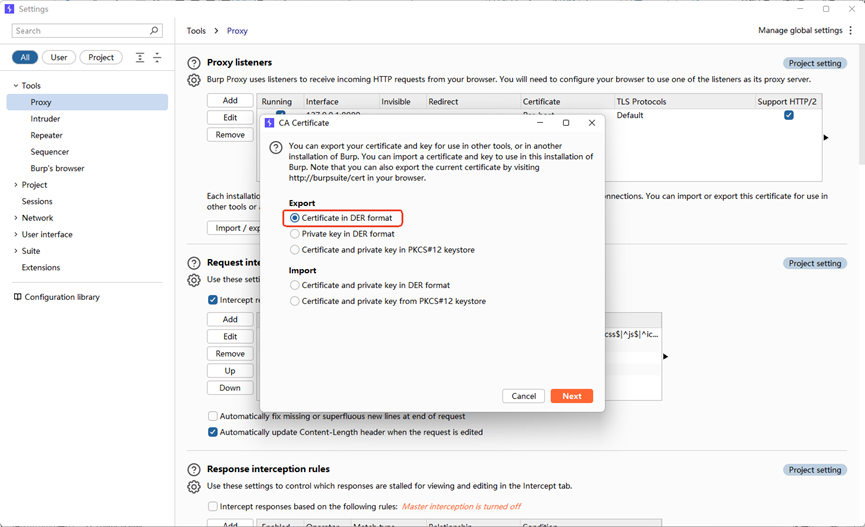
Task: Click arrow right of Proxy listeners table
Action: (826, 137)
